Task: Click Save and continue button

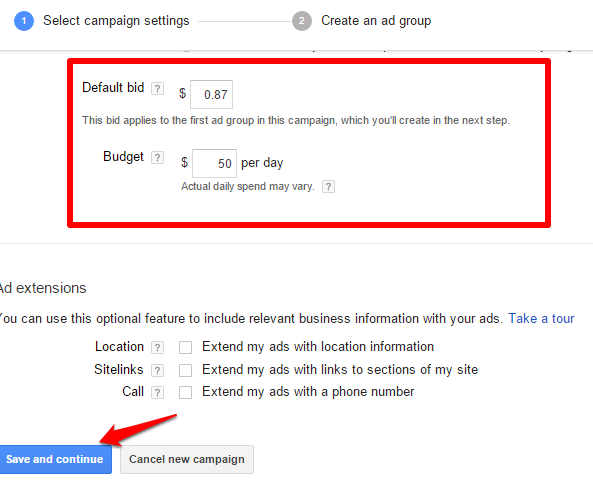Action: tap(55, 459)
